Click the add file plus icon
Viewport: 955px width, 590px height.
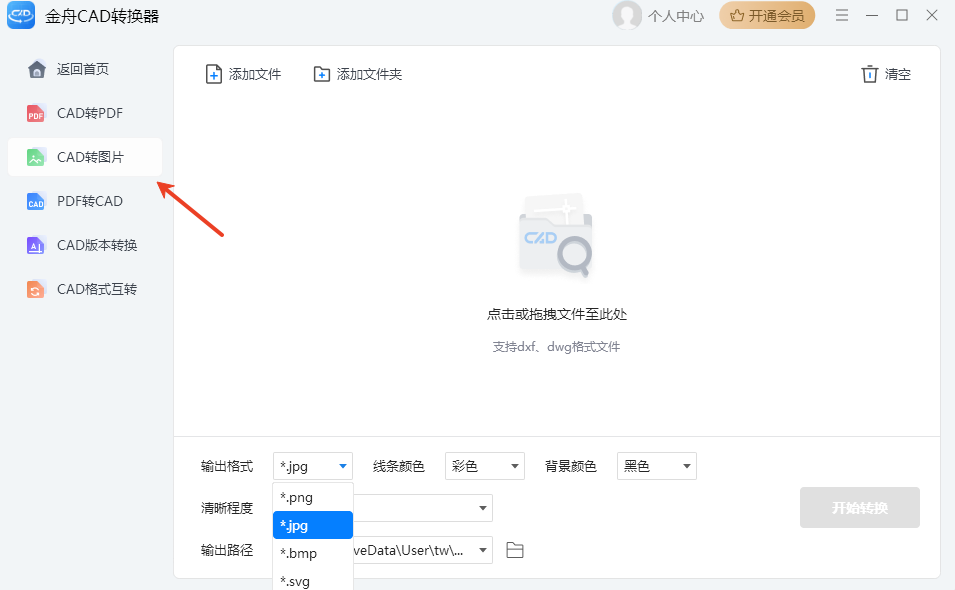pyautogui.click(x=214, y=74)
